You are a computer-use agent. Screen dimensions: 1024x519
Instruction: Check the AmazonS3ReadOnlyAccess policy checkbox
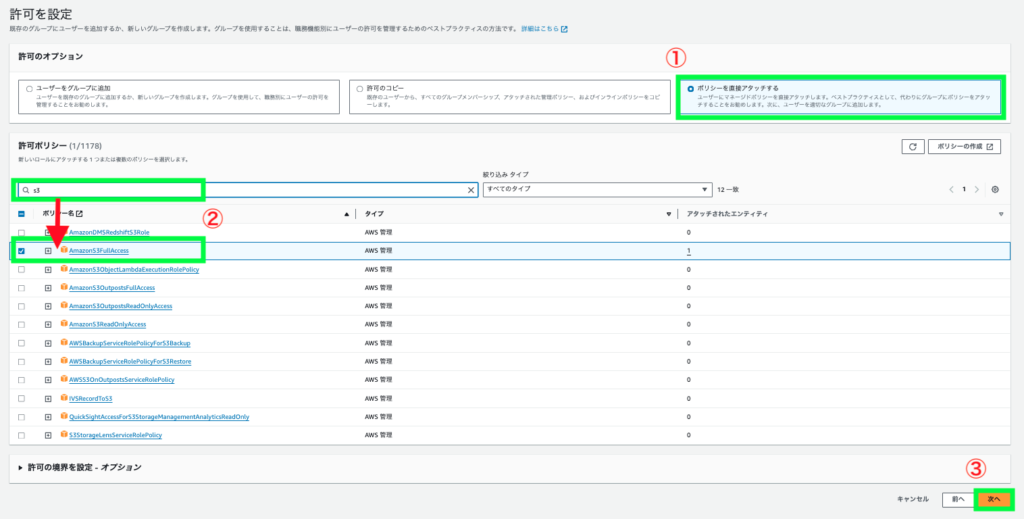(21, 325)
